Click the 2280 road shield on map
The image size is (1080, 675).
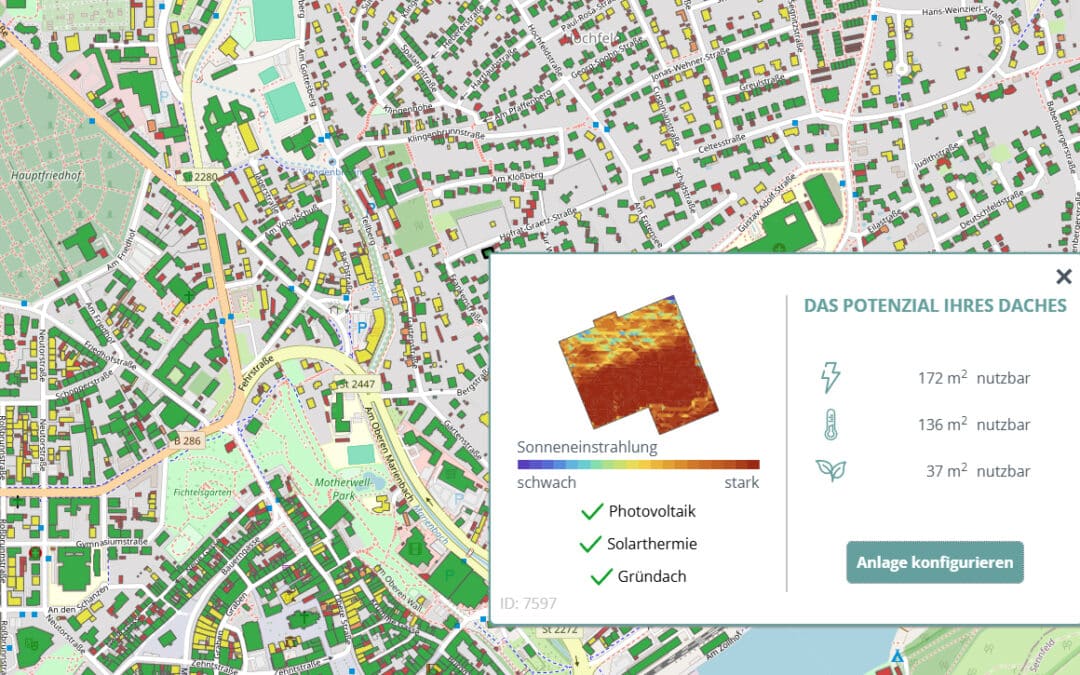click(204, 177)
